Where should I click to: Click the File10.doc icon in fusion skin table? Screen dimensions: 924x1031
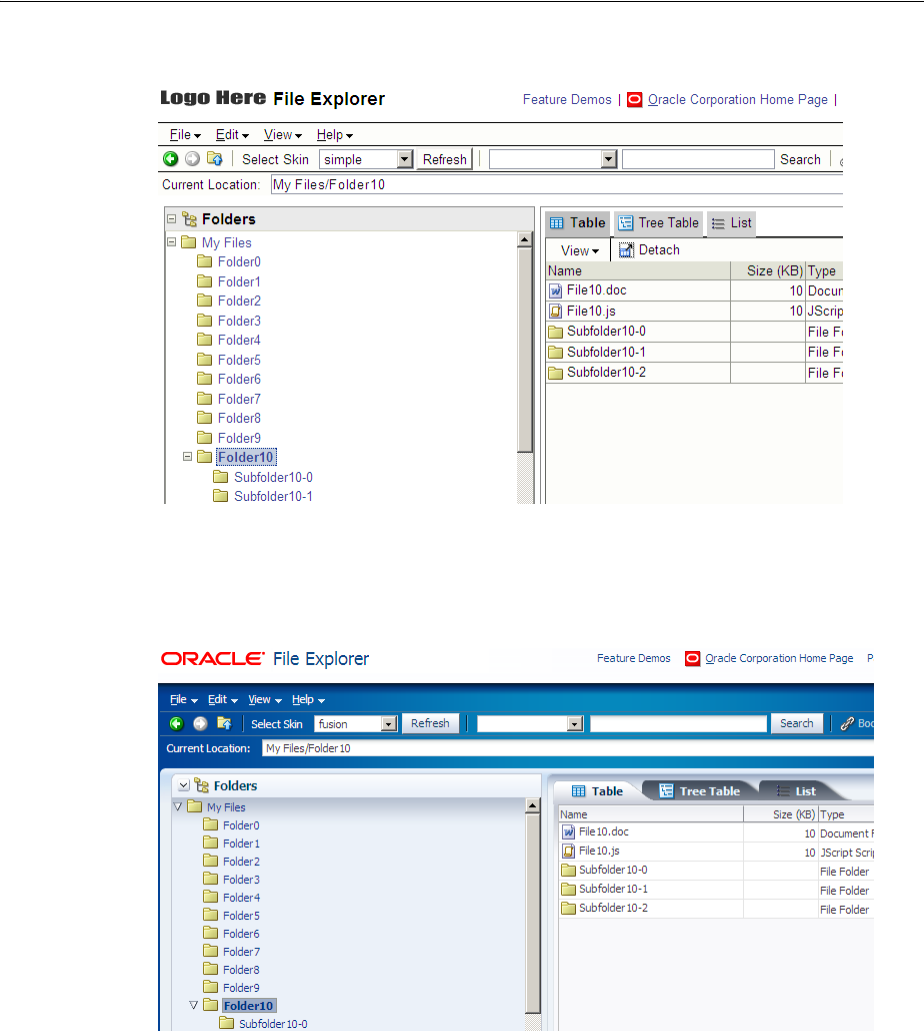(569, 832)
